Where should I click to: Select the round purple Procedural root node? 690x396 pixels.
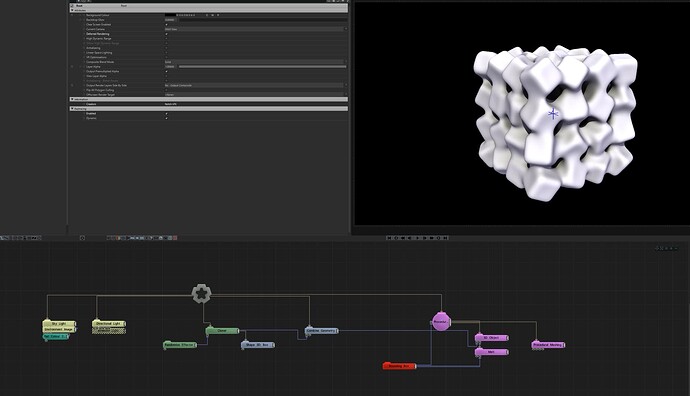click(441, 322)
